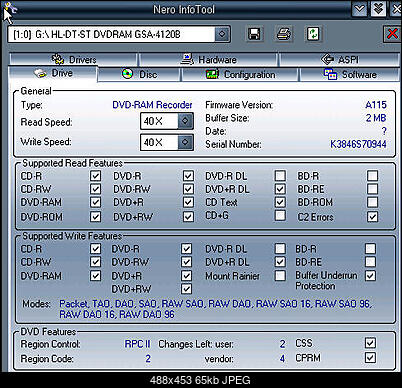Expand the Read Speed dropdown
This screenshot has height=388, width=402.
click(185, 121)
